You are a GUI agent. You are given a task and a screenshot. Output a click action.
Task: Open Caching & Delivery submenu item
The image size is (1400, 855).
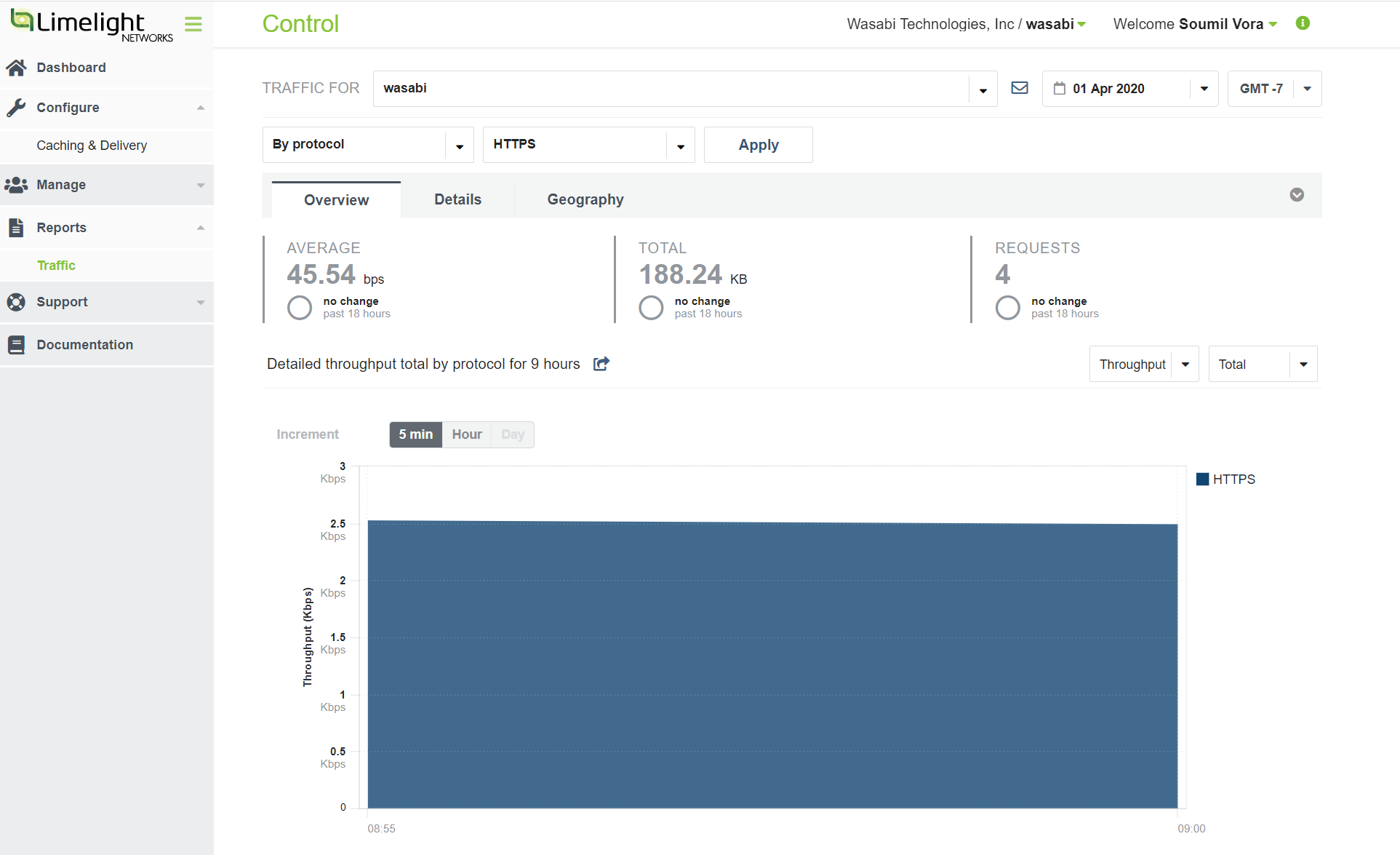click(107, 146)
